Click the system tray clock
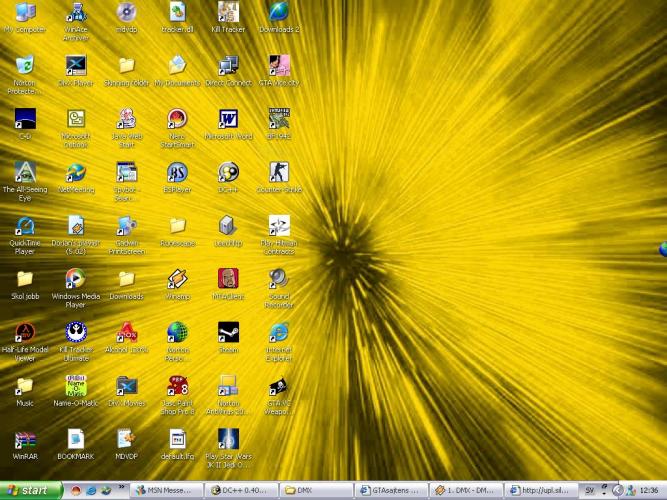 tap(648, 491)
